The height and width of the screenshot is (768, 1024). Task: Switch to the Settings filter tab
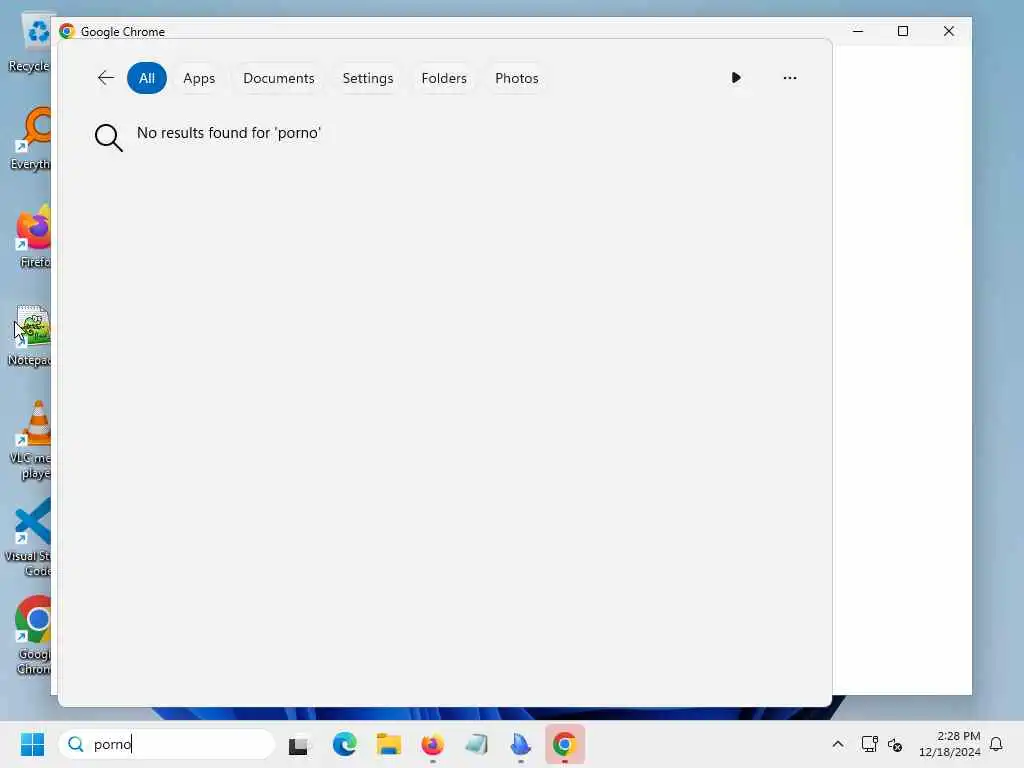(x=368, y=78)
